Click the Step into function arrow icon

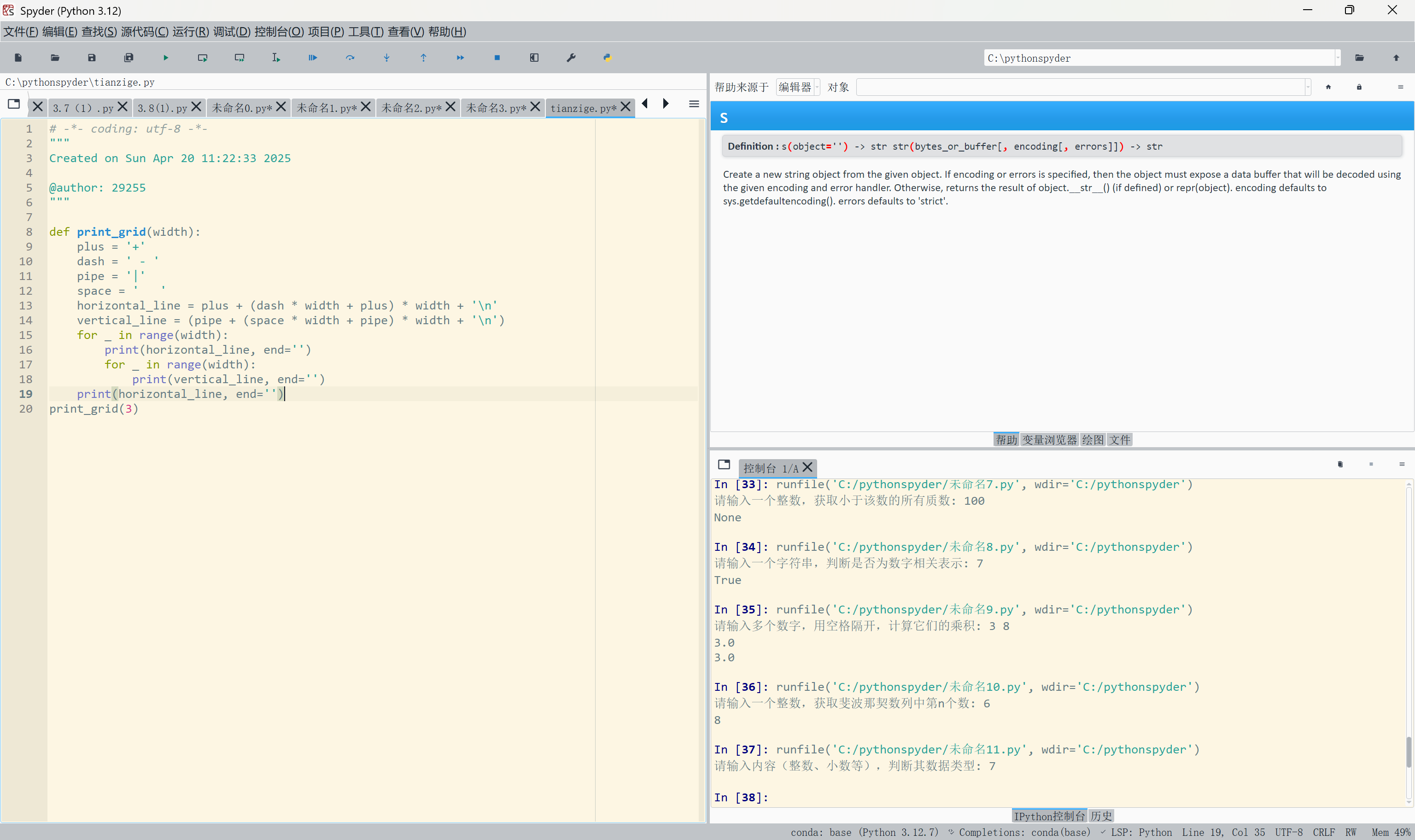tap(386, 58)
